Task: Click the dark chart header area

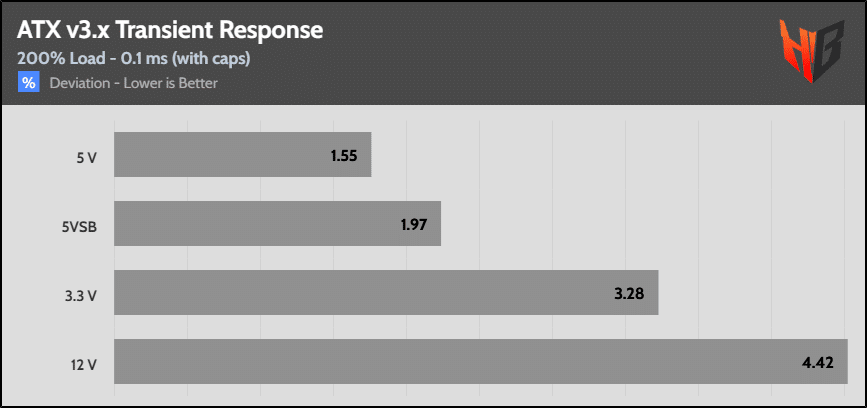Action: (433, 54)
